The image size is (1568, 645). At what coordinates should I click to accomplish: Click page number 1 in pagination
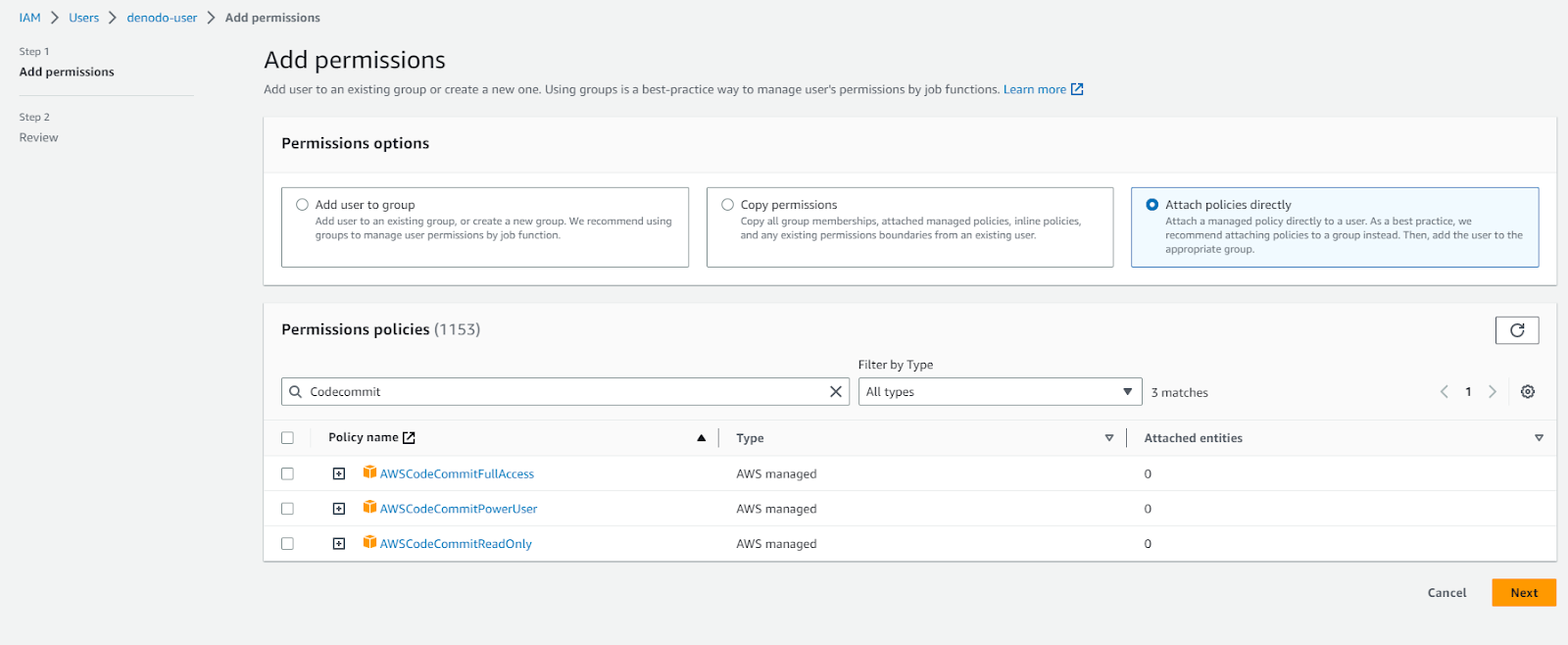click(1468, 392)
